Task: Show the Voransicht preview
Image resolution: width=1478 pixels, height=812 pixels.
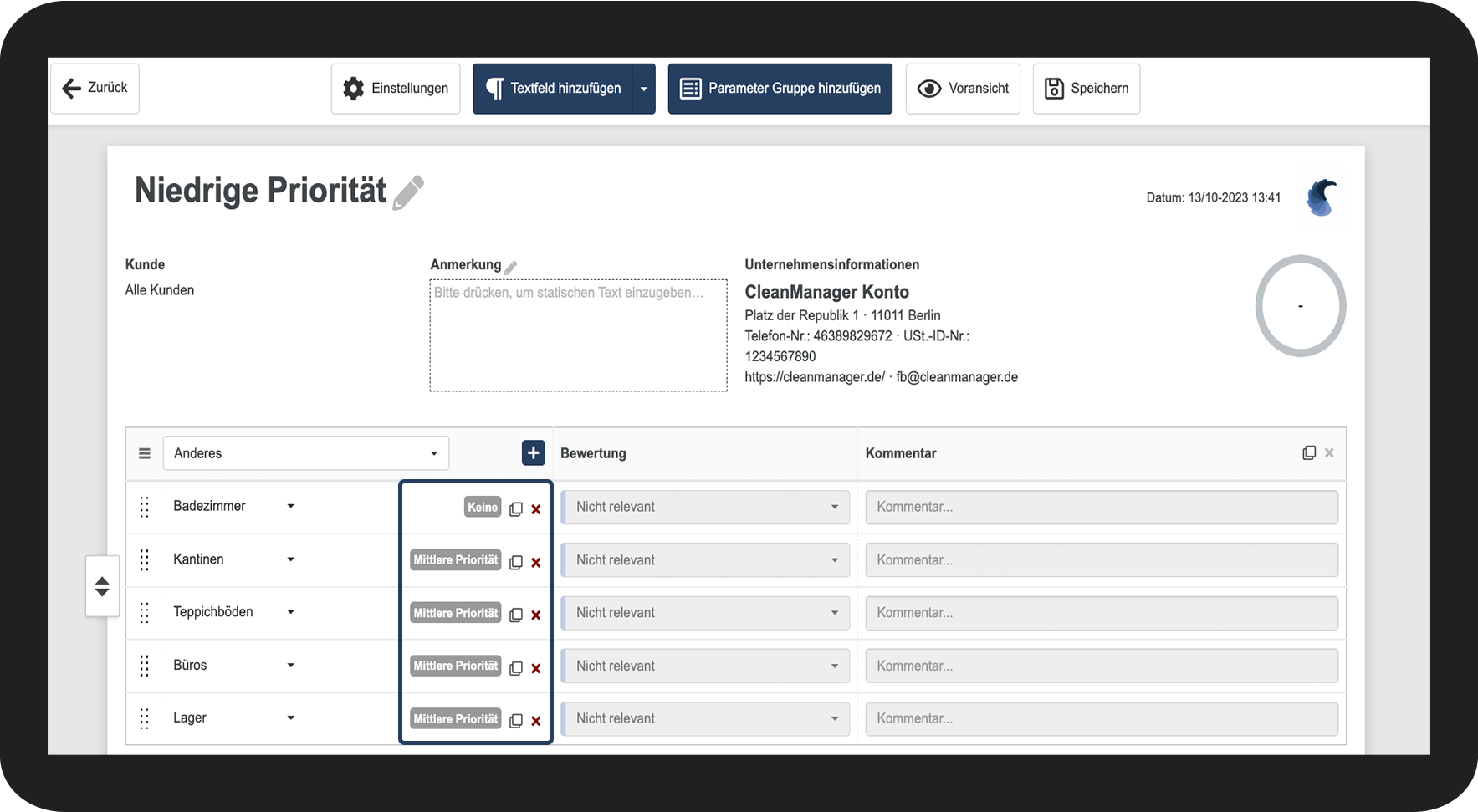Action: (963, 89)
